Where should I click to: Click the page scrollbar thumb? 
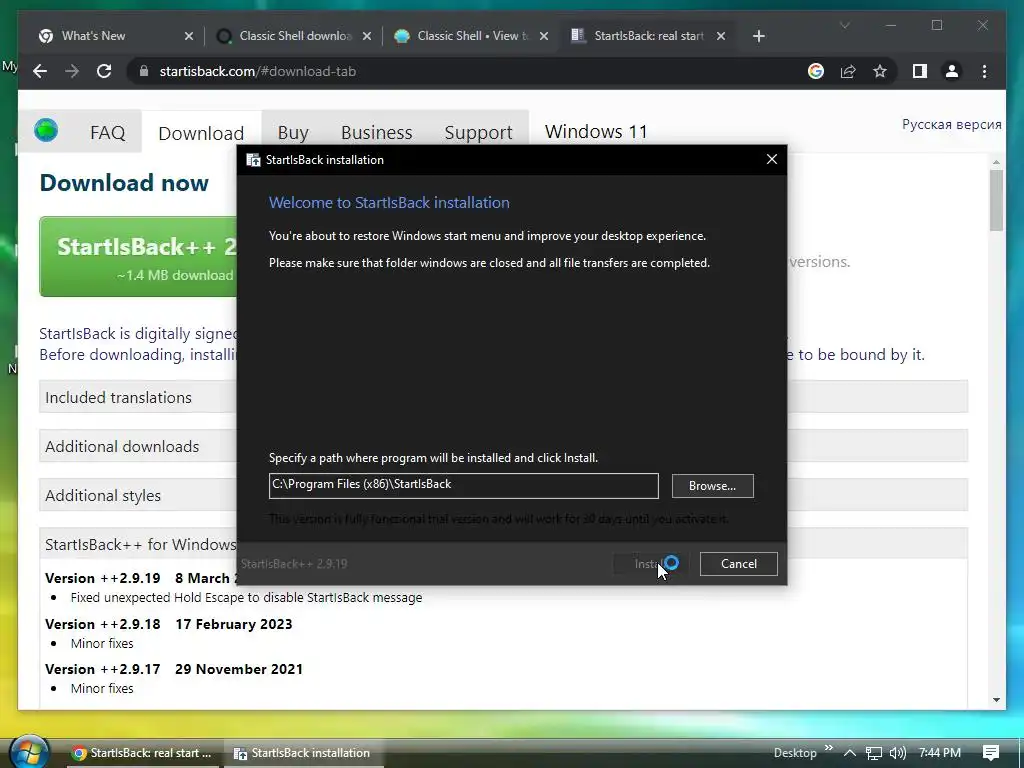tap(996, 200)
